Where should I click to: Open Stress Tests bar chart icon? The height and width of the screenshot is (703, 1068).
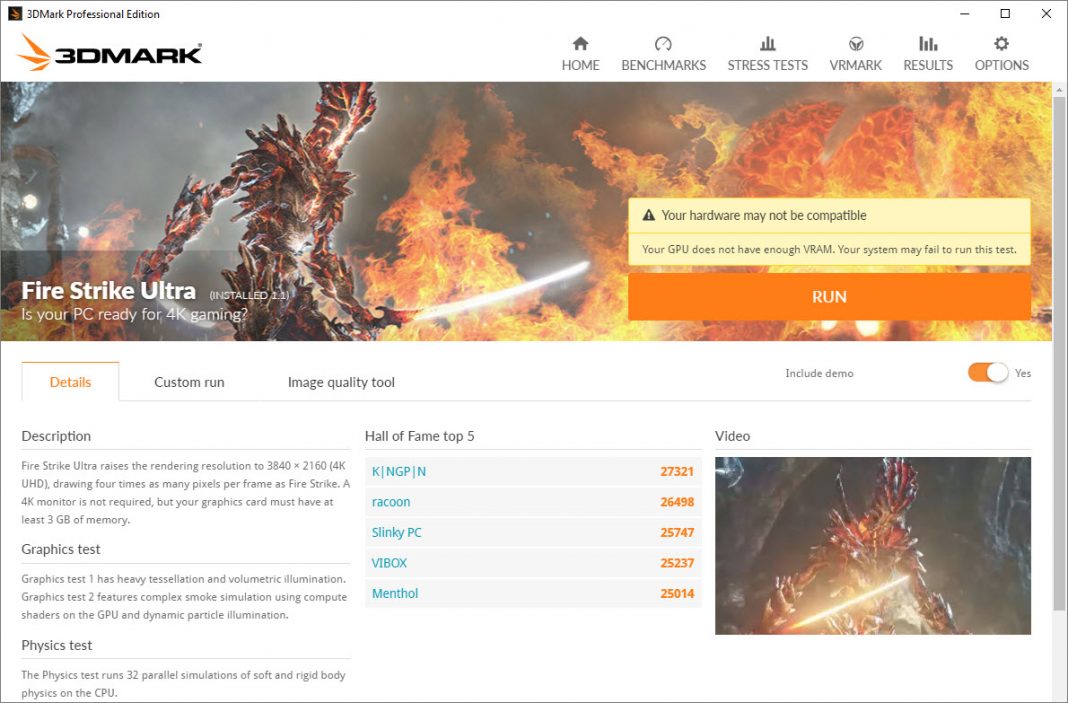[767, 44]
